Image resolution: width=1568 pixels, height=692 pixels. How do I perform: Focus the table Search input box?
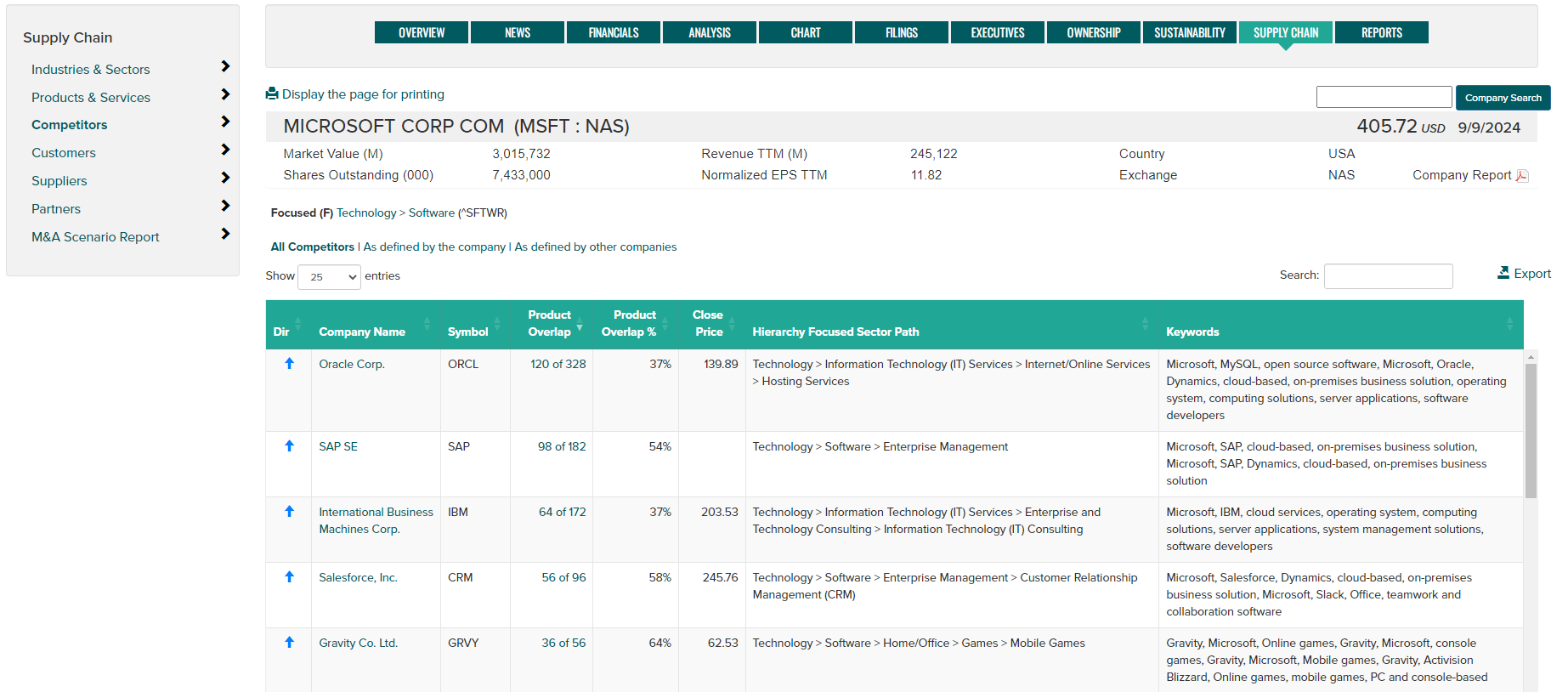point(1389,276)
